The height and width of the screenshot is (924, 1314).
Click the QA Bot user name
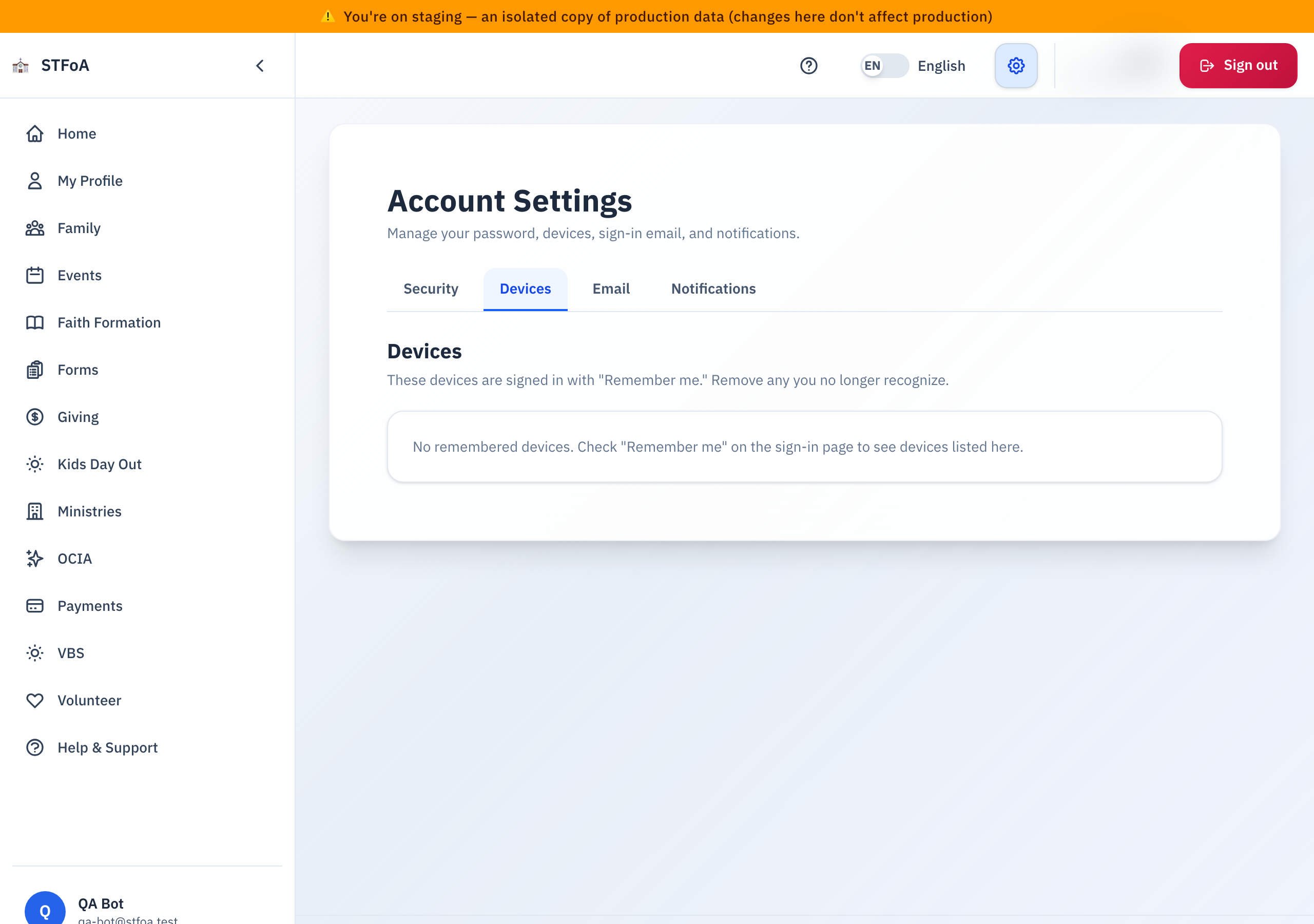point(101,904)
